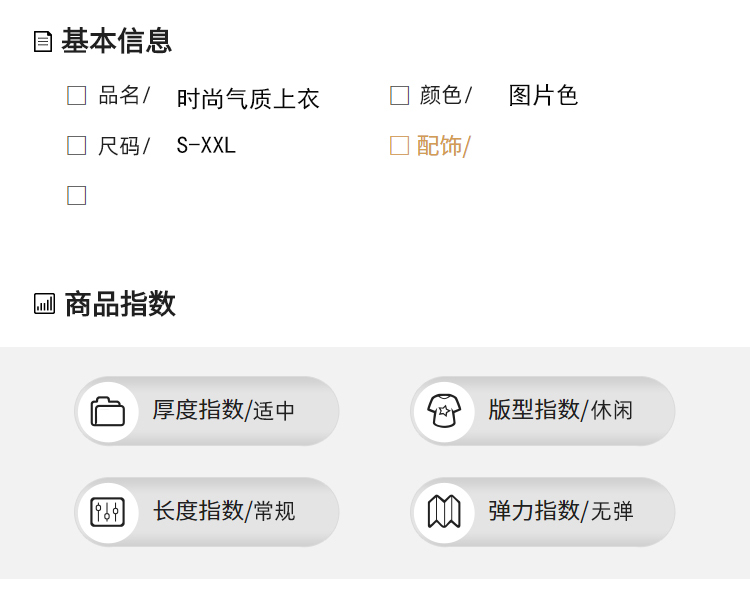Tick the 颜色 checkbox

pyautogui.click(x=399, y=95)
